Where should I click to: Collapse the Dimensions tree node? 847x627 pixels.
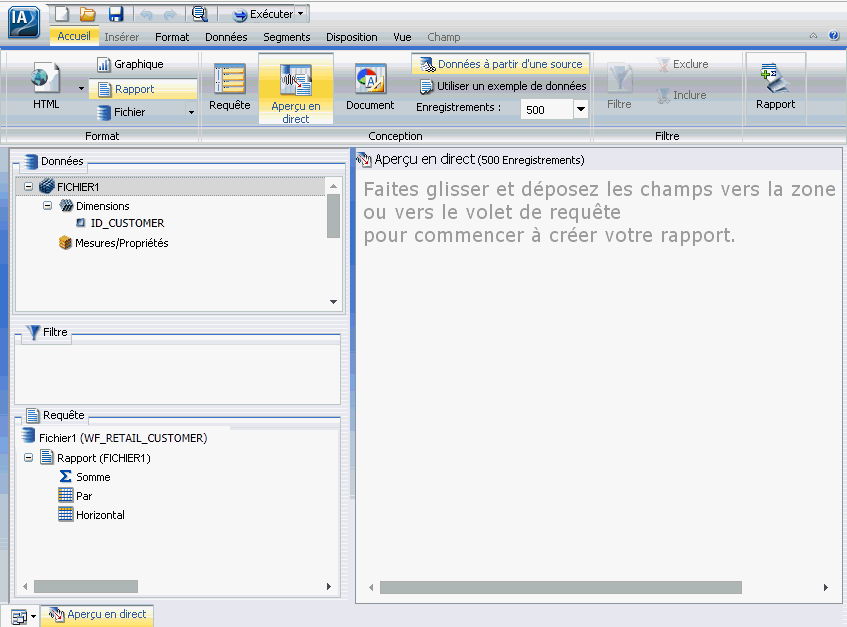pyautogui.click(x=48, y=206)
